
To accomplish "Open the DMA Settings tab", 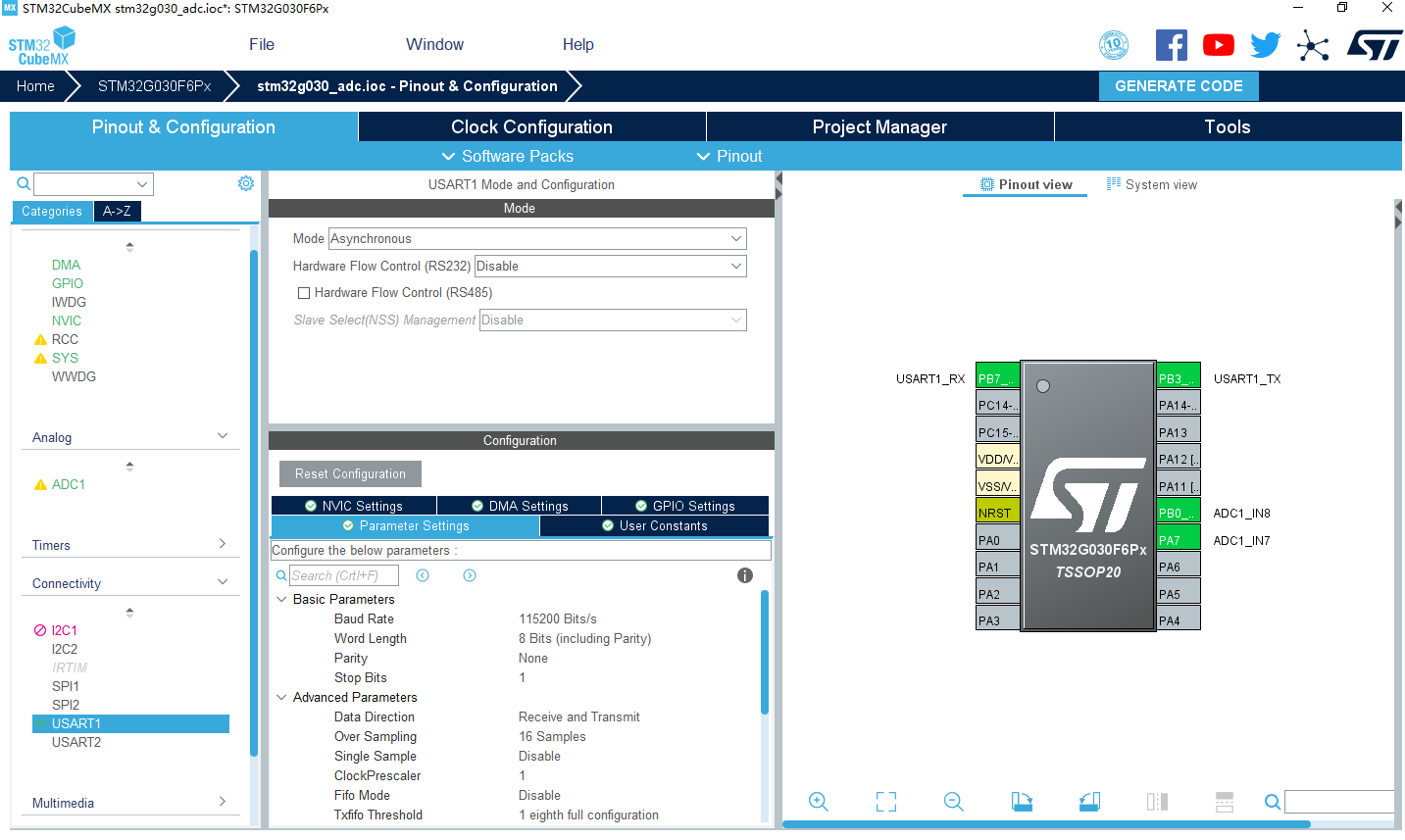I will tap(520, 506).
